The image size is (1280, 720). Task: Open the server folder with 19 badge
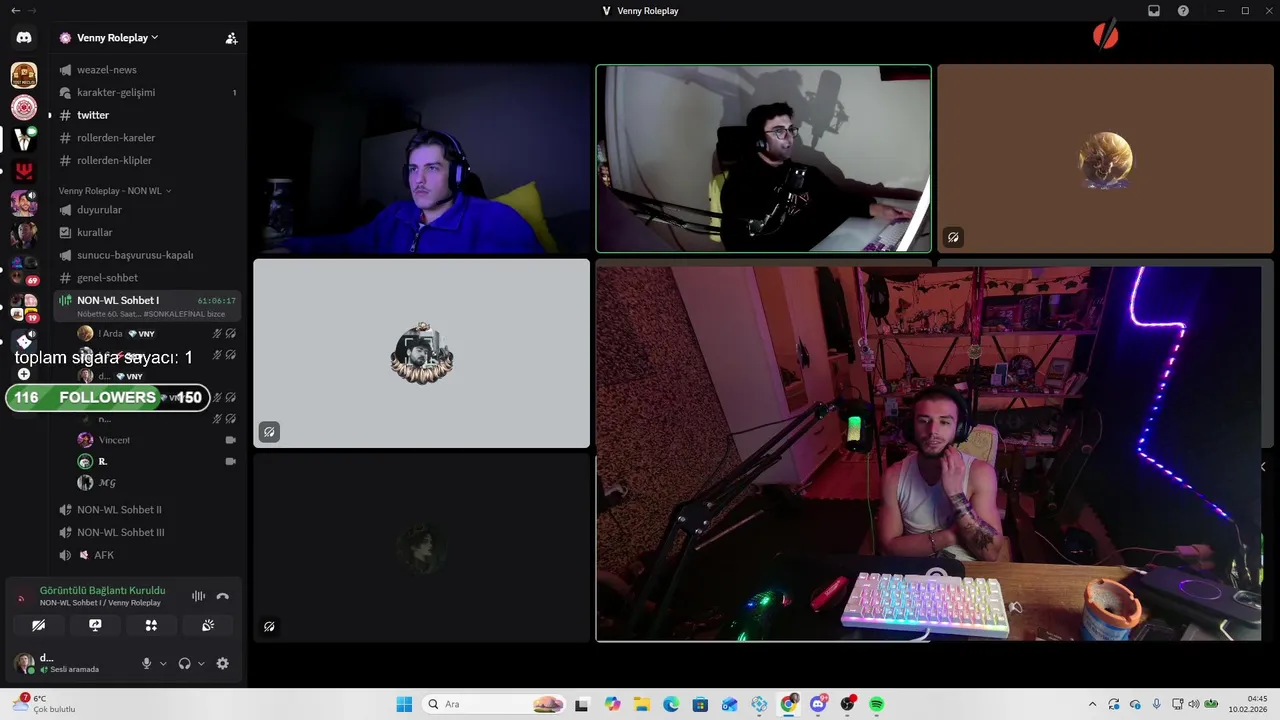[24, 307]
